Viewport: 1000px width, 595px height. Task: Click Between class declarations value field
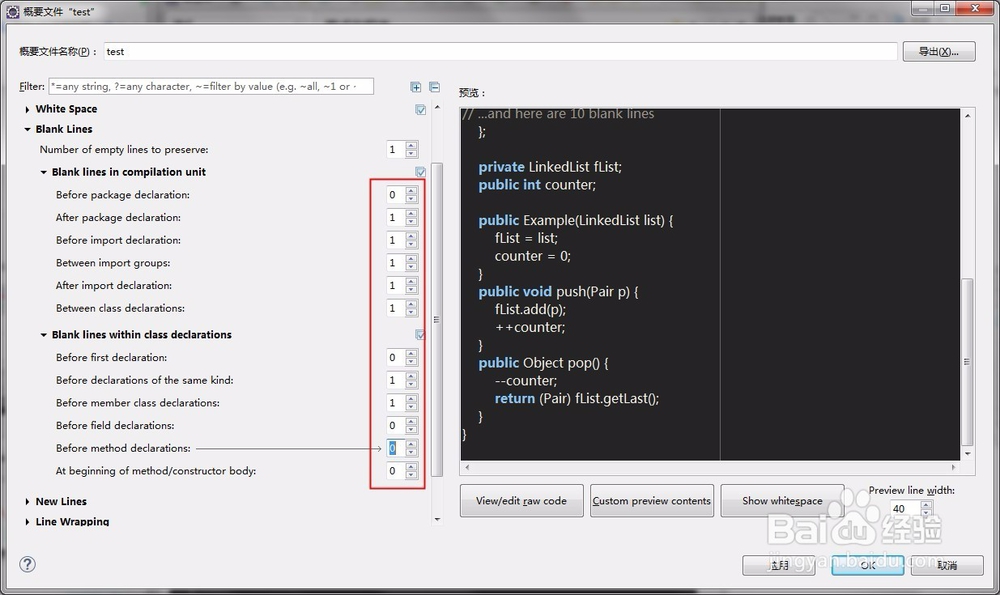pos(395,308)
